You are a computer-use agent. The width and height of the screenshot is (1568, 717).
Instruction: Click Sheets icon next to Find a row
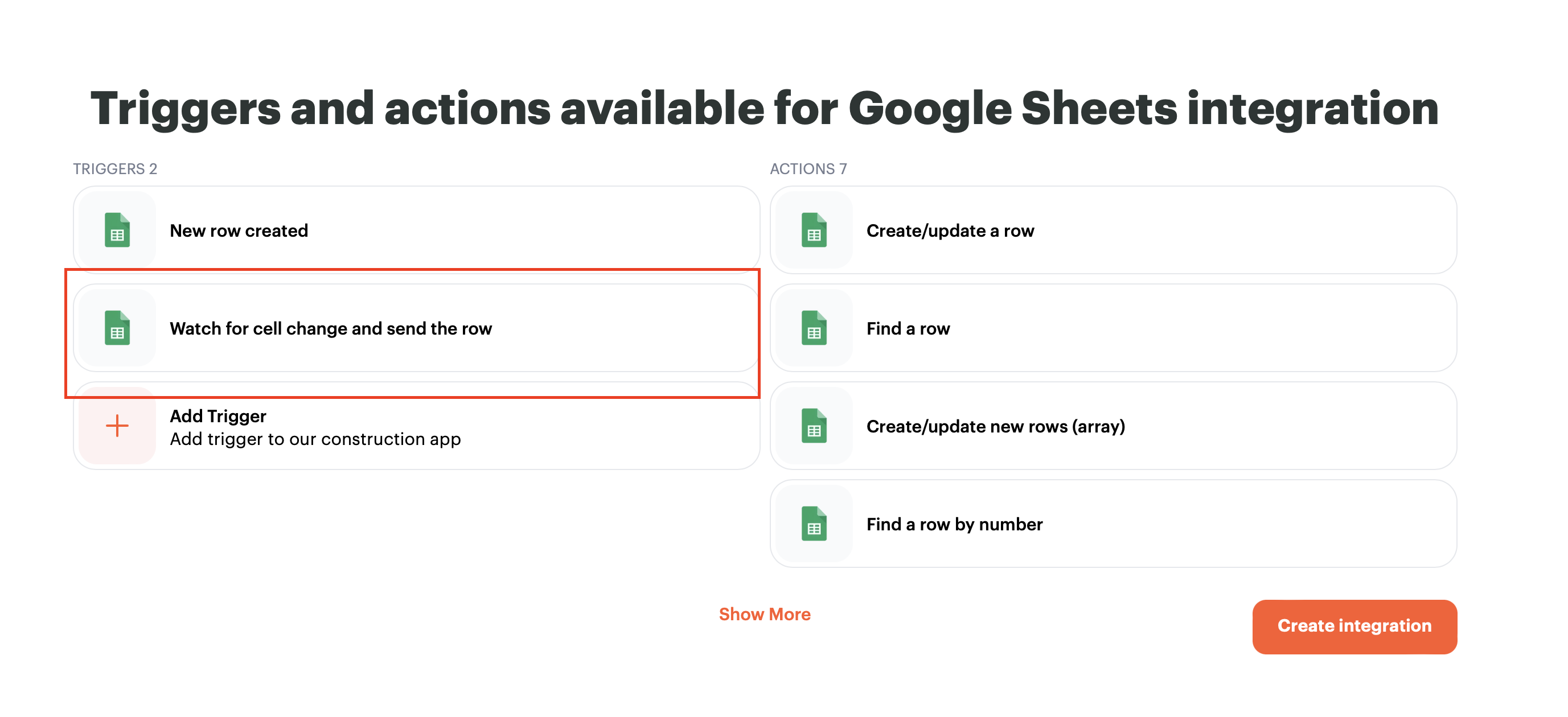[814, 328]
